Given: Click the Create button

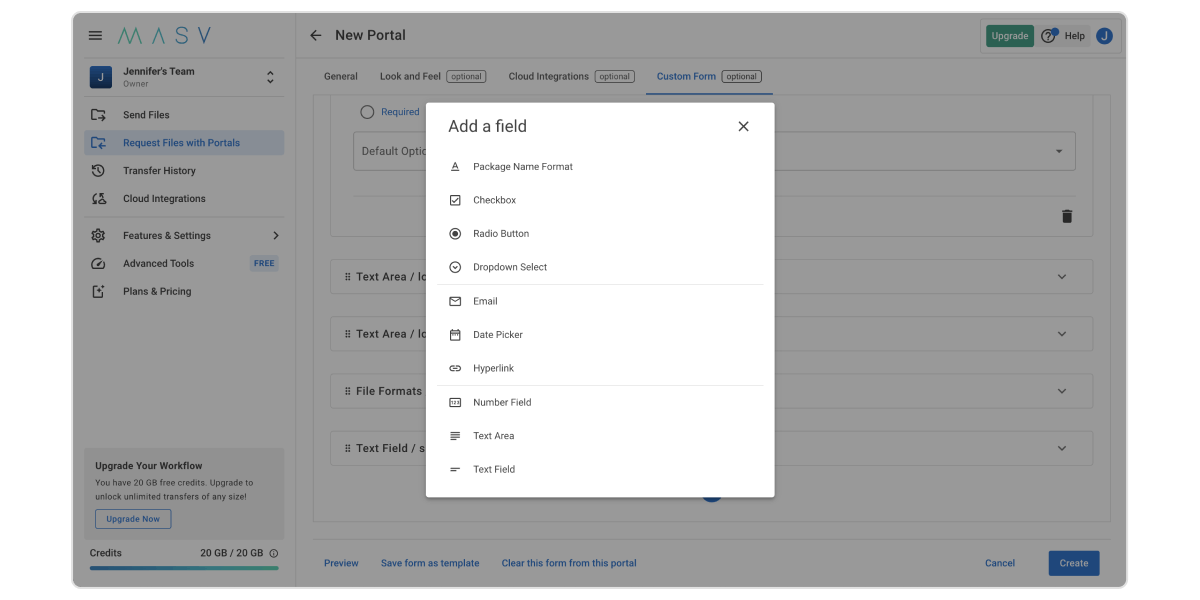Looking at the screenshot, I should [1074, 563].
